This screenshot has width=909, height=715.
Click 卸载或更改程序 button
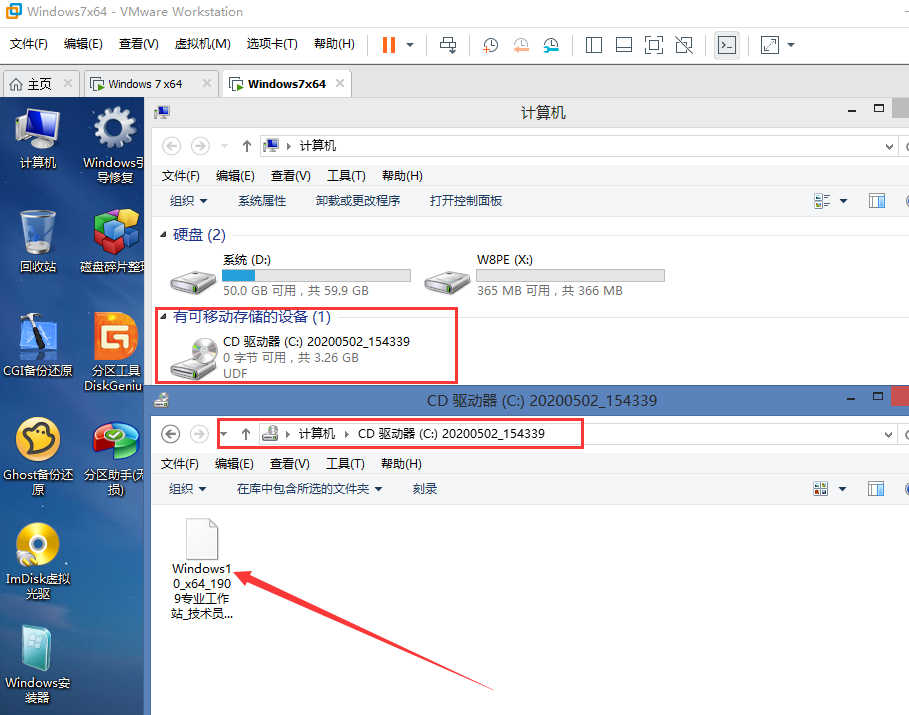pyautogui.click(x=358, y=201)
